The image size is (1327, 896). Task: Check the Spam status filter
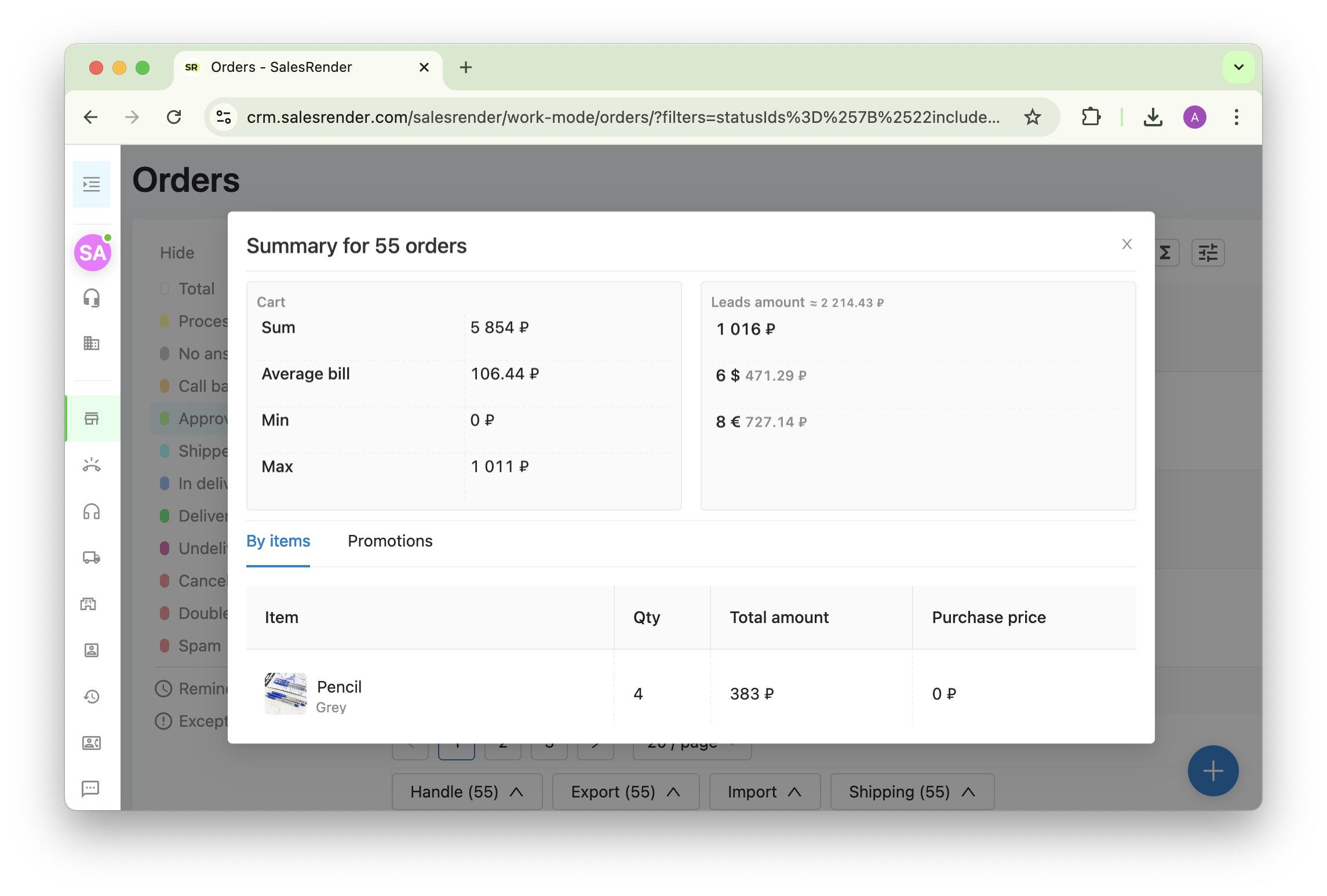click(x=164, y=645)
